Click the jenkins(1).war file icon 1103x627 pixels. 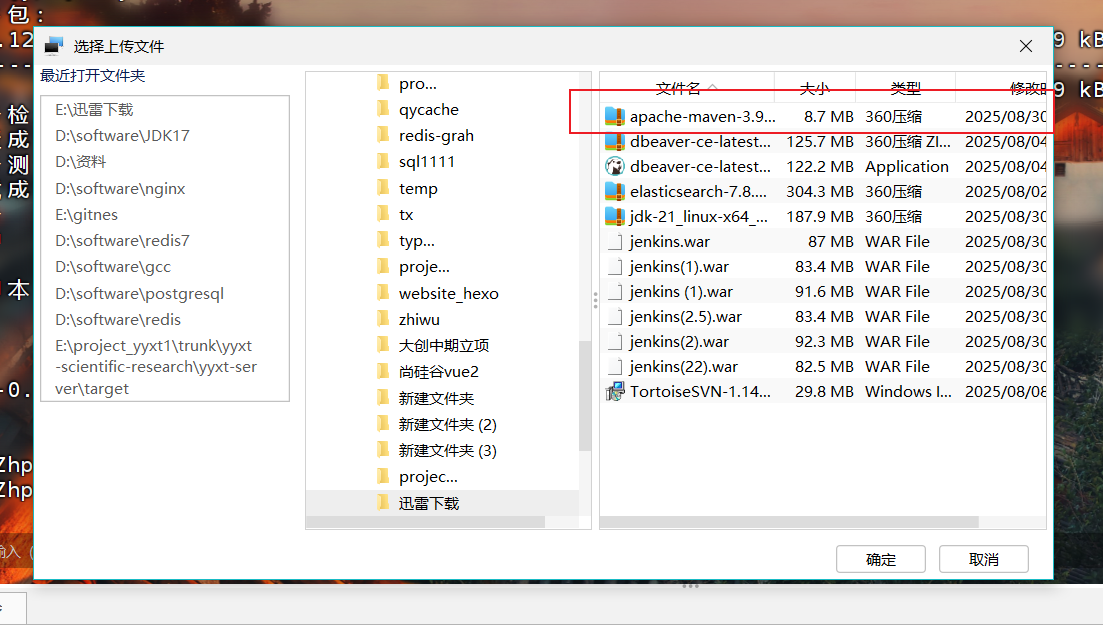[615, 267]
